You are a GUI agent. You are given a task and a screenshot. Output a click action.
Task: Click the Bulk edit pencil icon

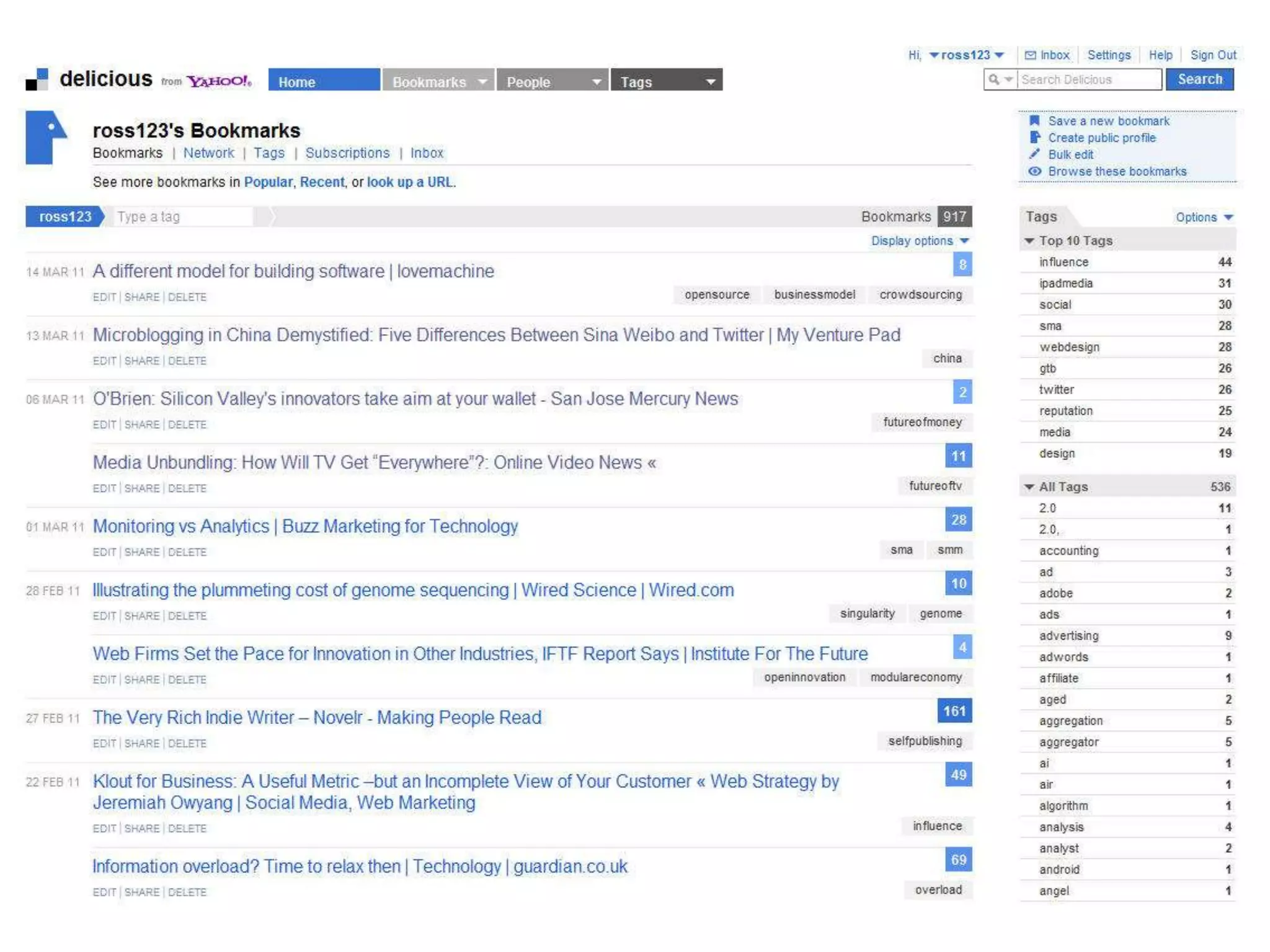point(1034,154)
